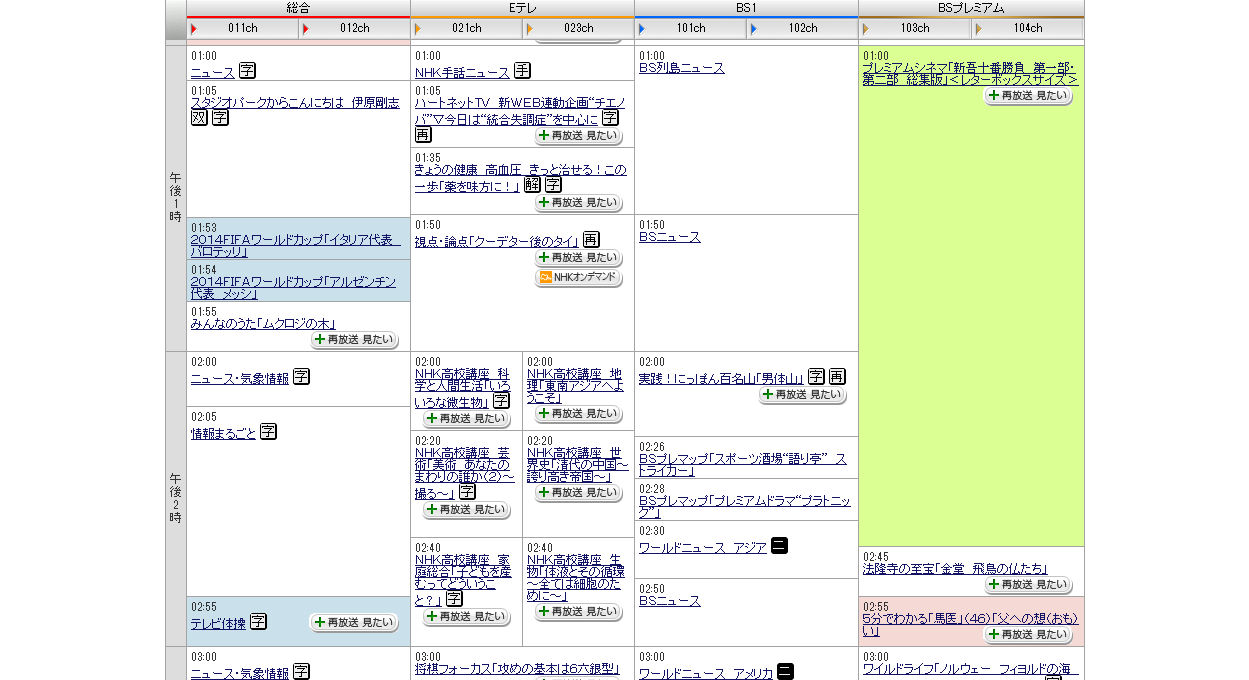The width and height of the screenshot is (1249, 680).
Task: Select the 104ch channel header
Action: click(1027, 28)
